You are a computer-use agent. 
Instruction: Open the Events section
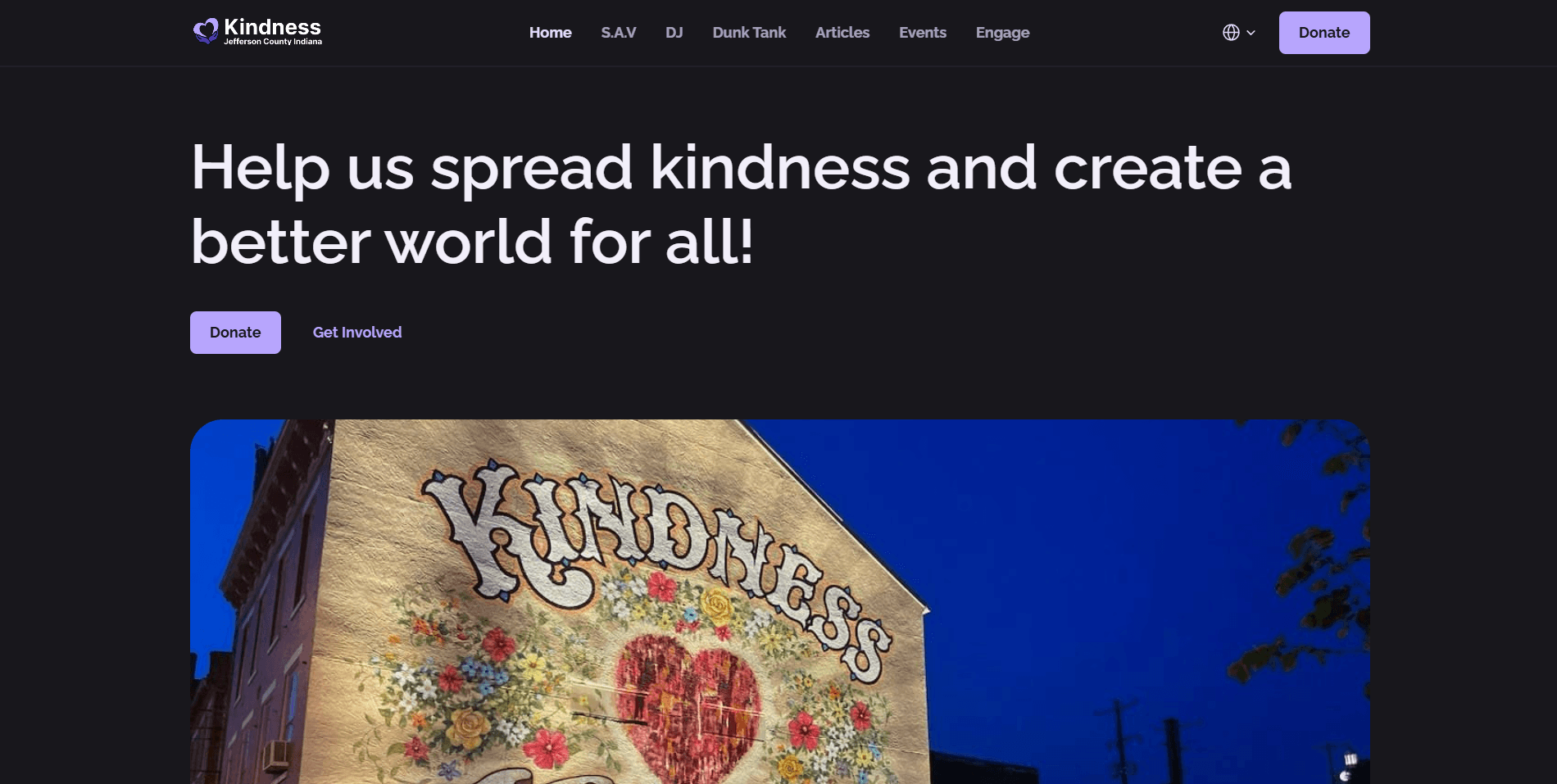923,33
